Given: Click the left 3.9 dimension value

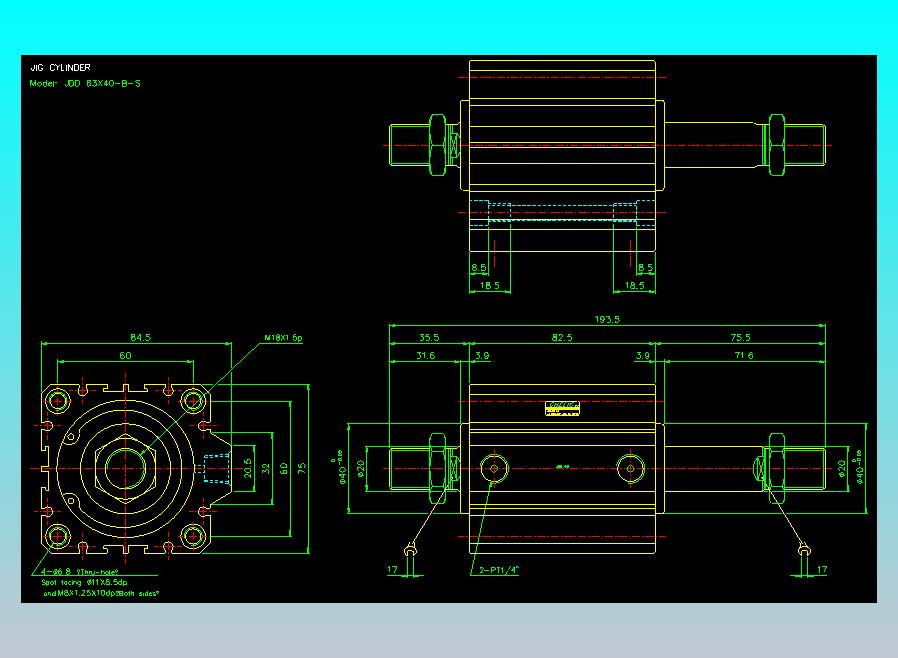Looking at the screenshot, I should point(482,356).
